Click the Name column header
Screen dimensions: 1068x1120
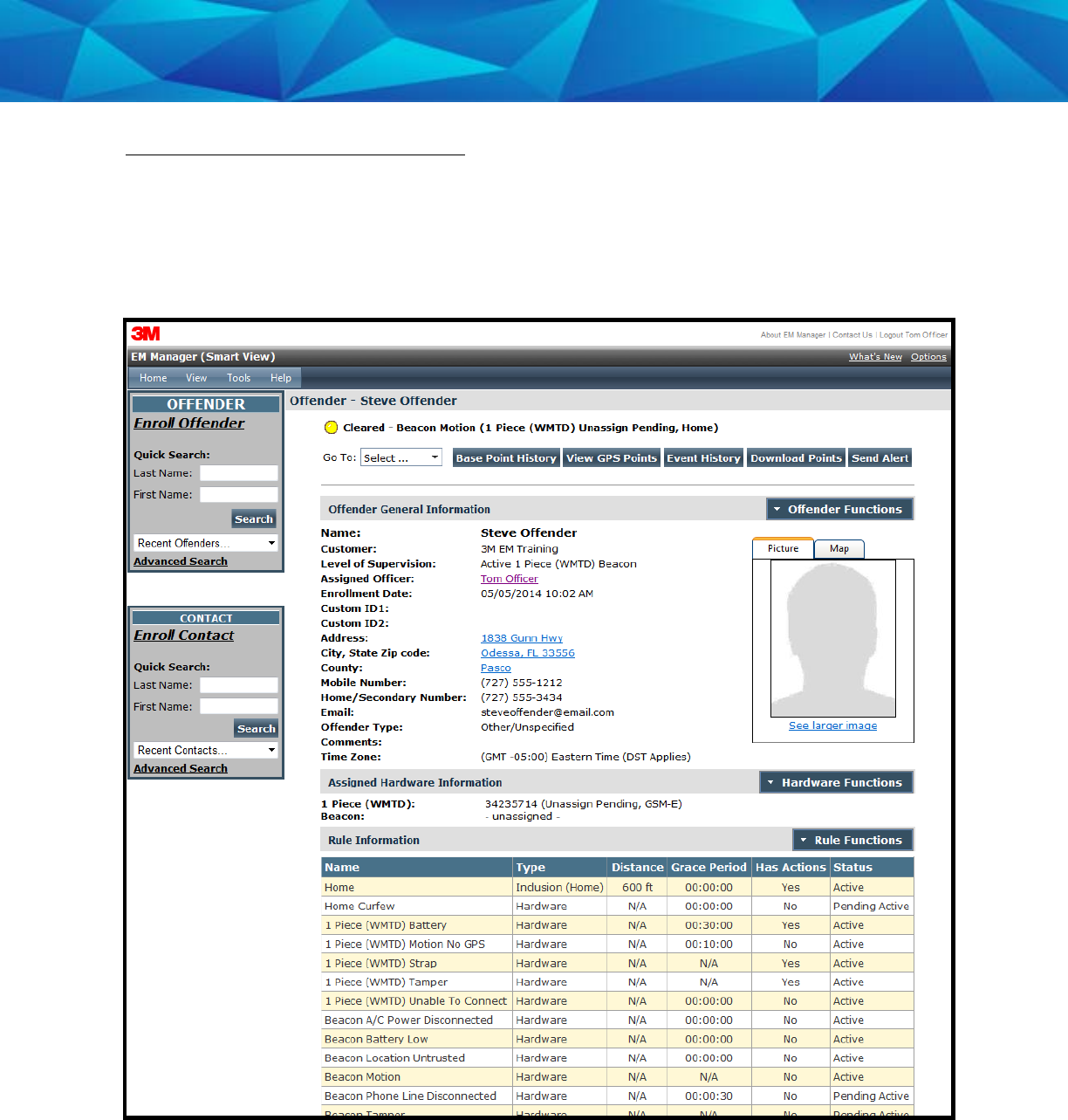click(417, 867)
